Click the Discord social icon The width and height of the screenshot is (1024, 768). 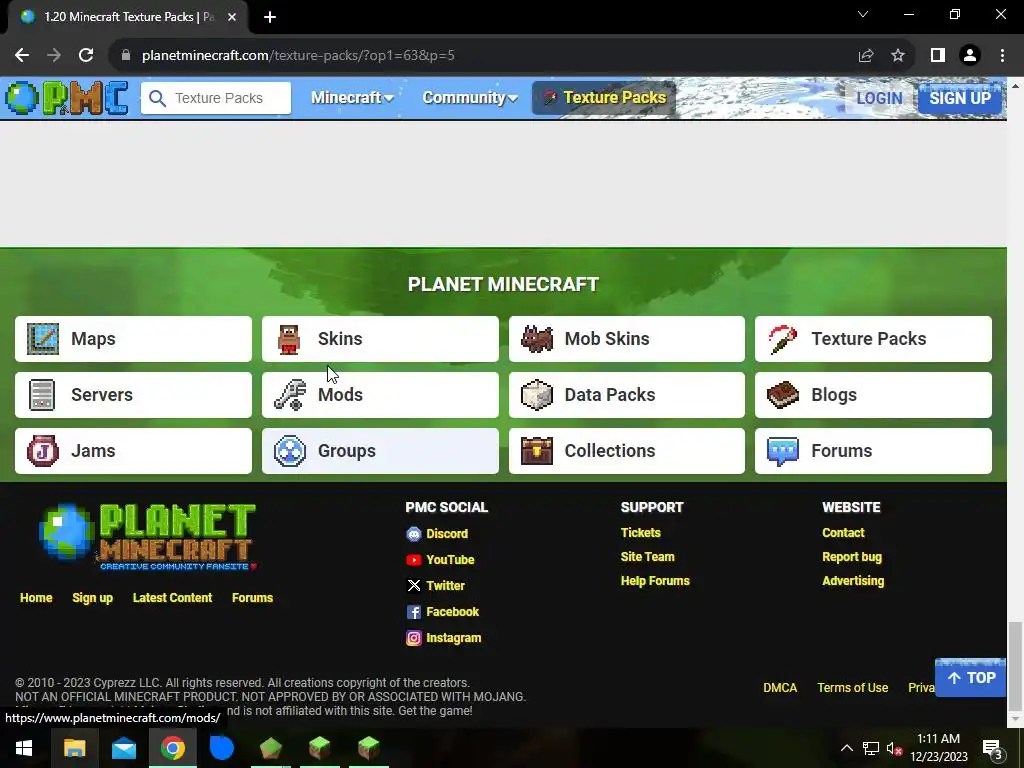click(413, 534)
